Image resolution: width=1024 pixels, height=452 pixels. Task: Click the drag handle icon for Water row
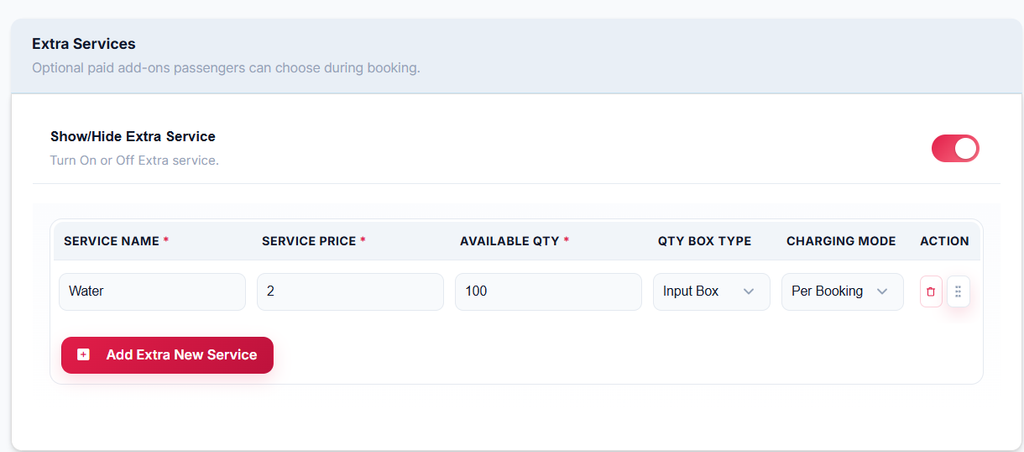click(958, 291)
